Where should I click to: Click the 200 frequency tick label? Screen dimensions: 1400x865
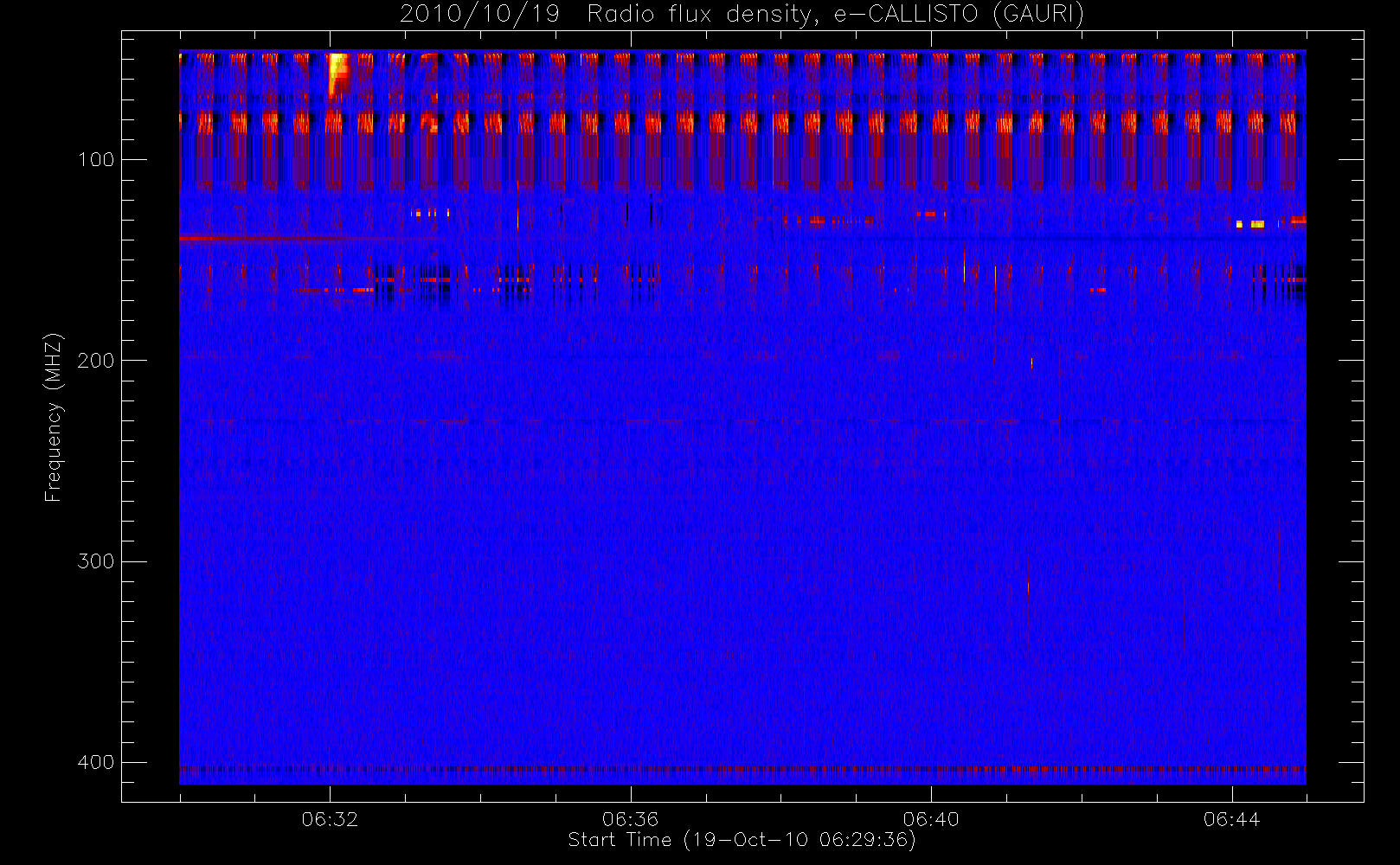[95, 360]
